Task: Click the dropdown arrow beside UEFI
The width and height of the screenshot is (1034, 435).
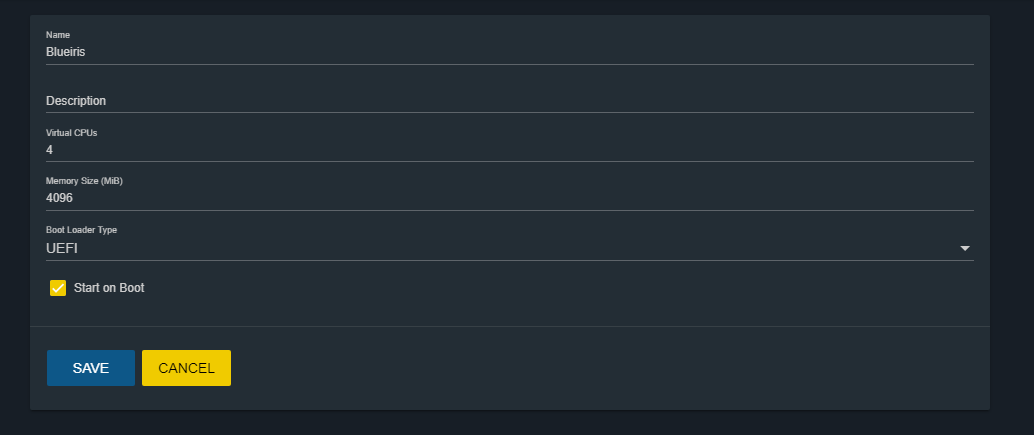Action: (x=965, y=248)
